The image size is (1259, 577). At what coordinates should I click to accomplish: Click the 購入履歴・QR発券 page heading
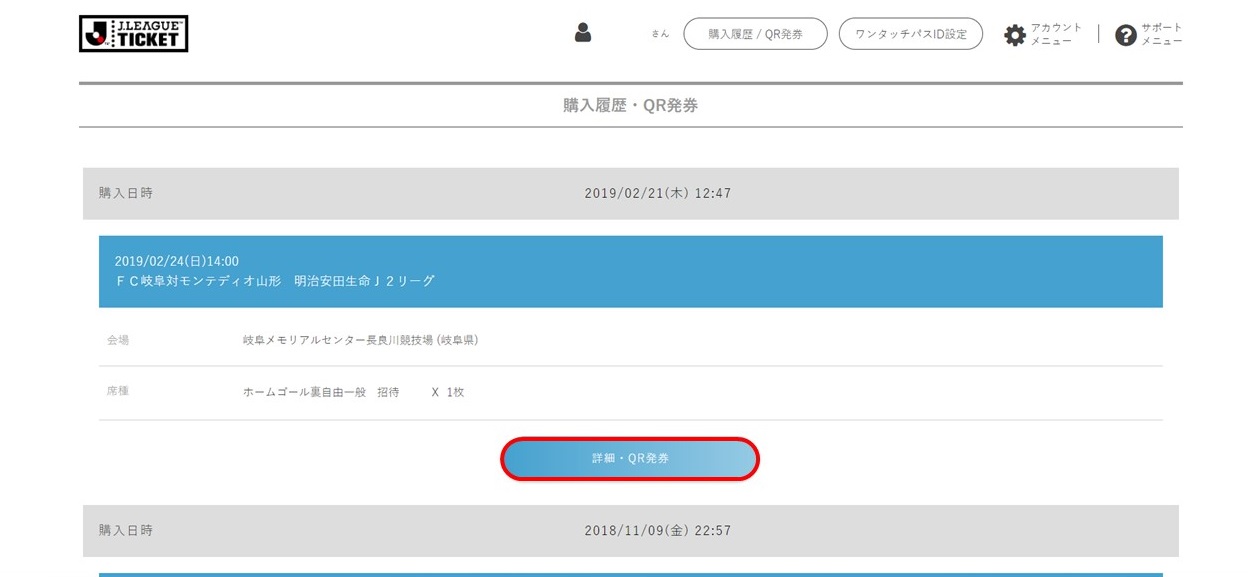(630, 105)
